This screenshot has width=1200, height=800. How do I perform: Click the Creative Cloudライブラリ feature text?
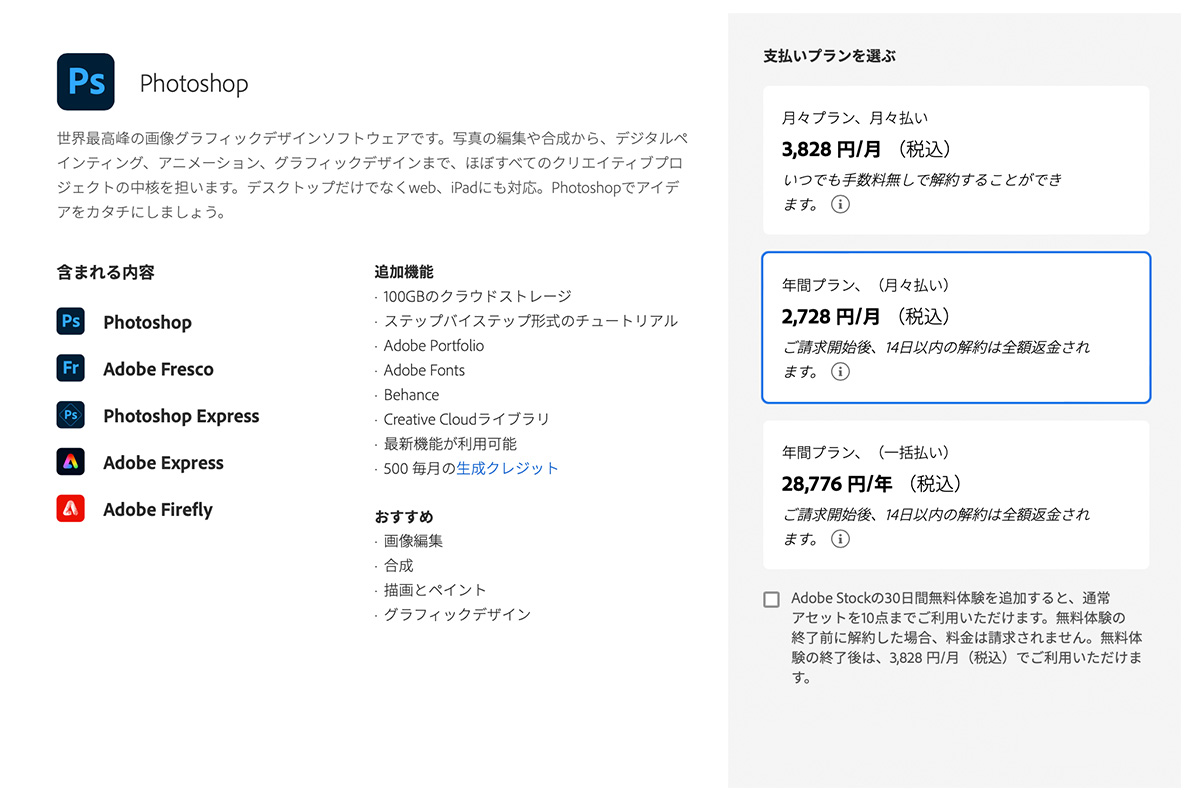click(466, 419)
